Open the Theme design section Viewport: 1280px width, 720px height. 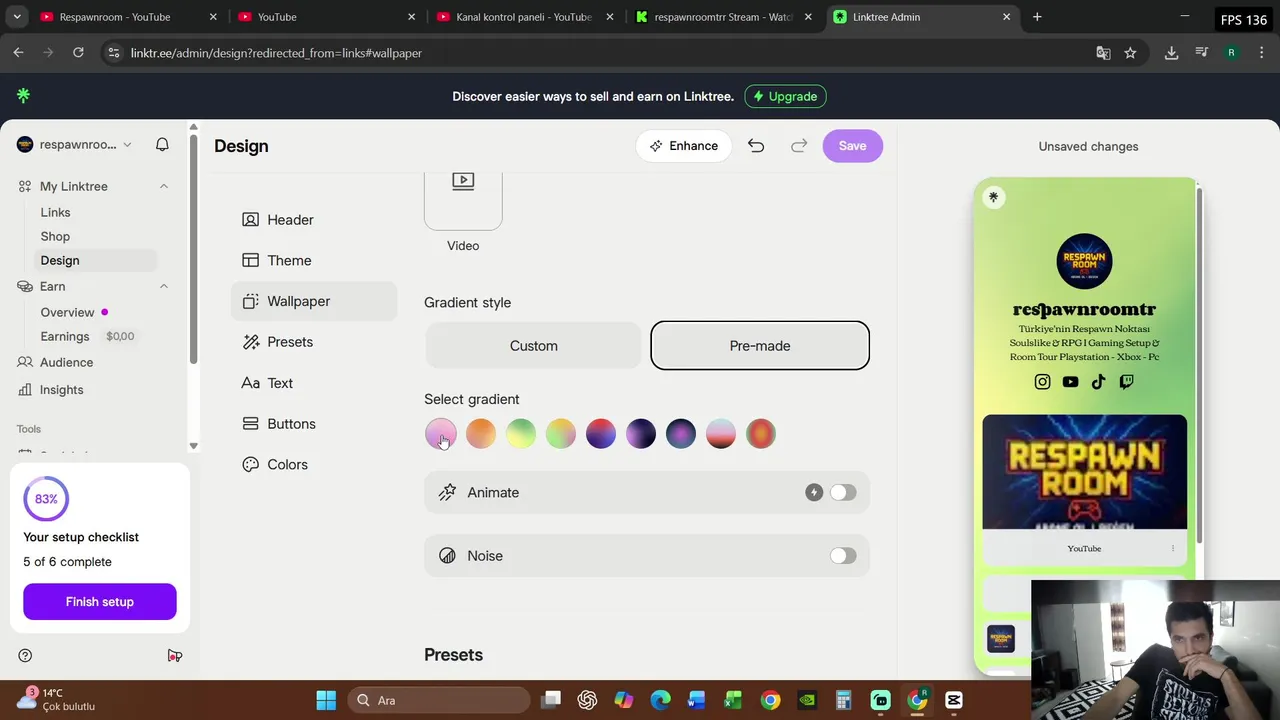314,260
